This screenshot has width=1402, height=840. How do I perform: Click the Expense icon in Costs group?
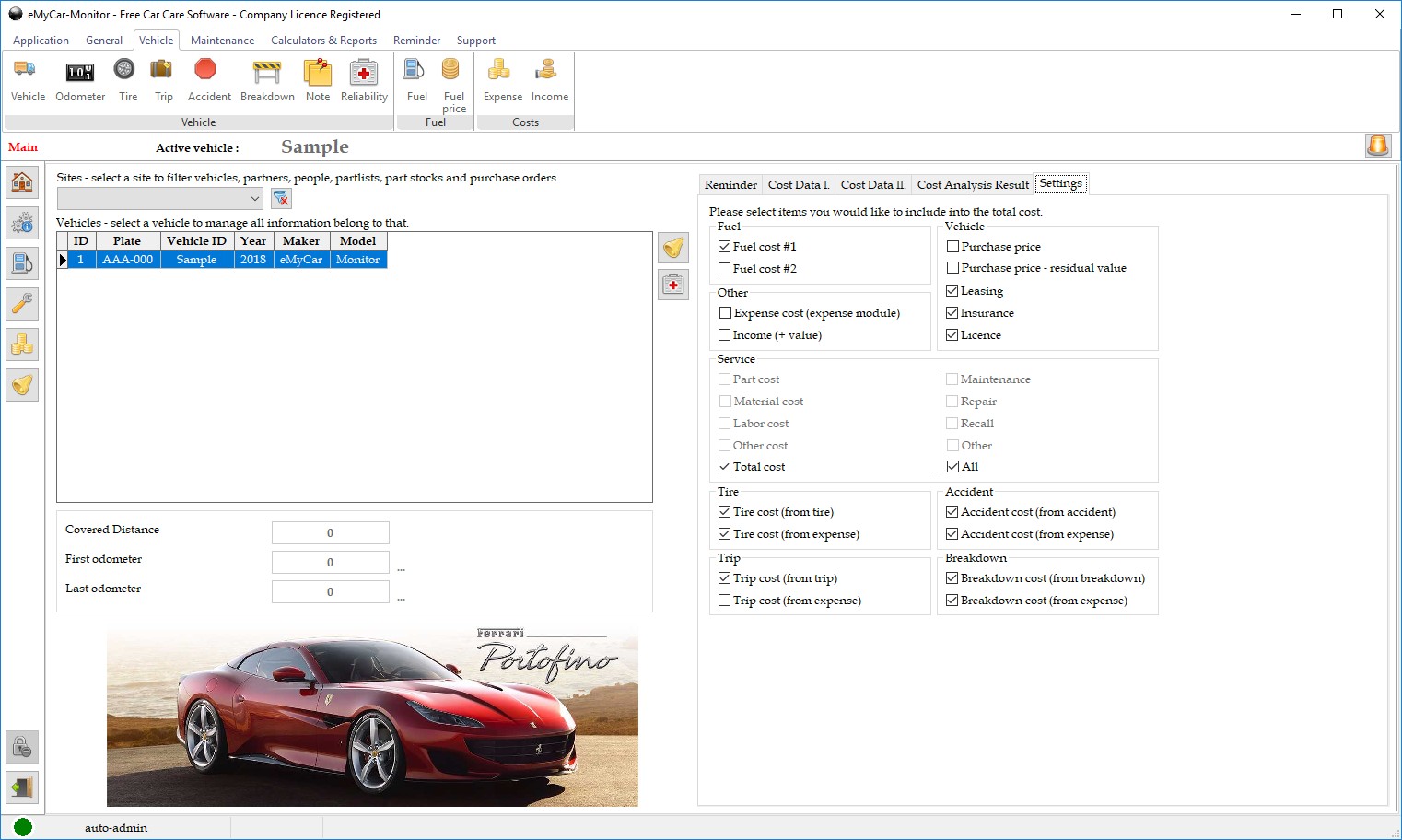click(501, 78)
